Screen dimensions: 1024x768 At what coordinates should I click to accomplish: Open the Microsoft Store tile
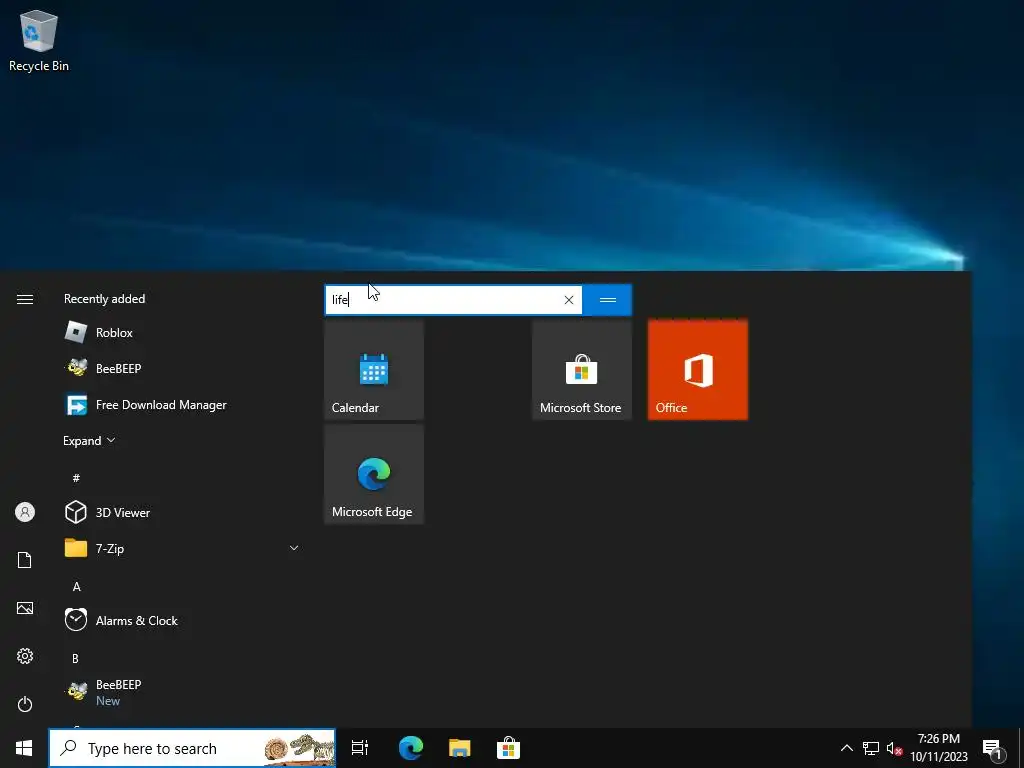click(581, 370)
